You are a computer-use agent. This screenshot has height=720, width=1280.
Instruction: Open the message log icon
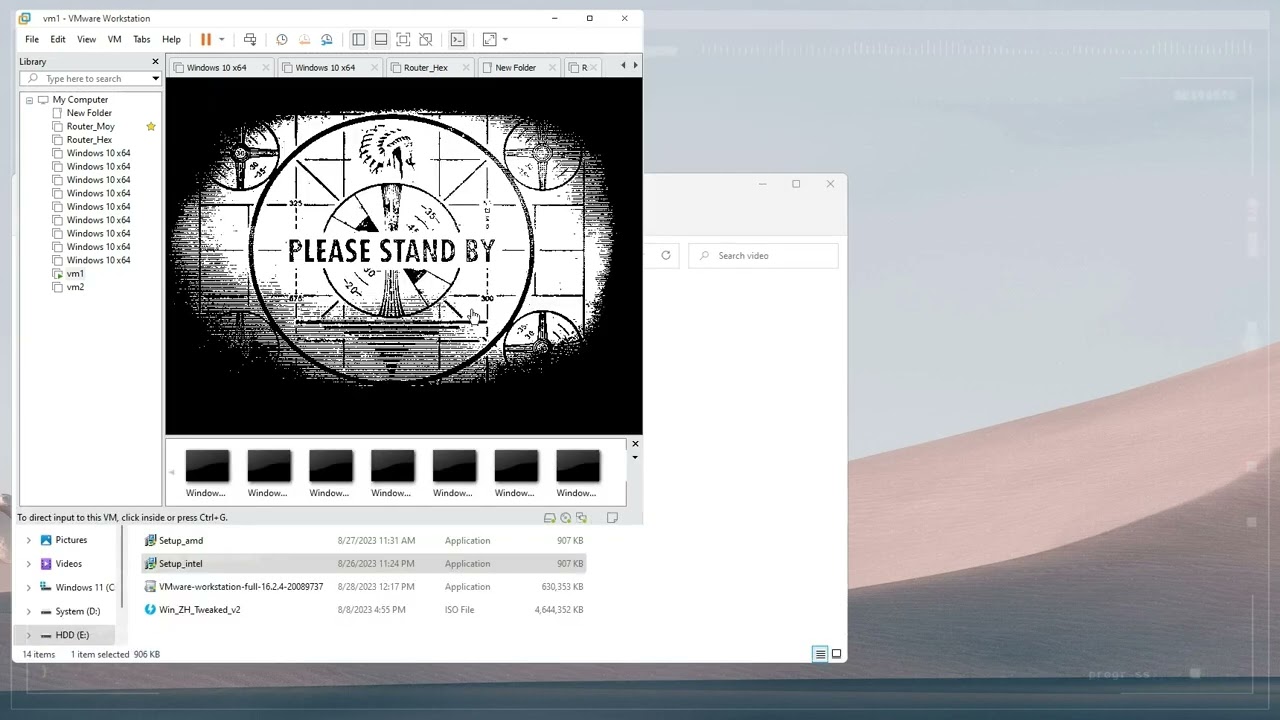pos(612,518)
